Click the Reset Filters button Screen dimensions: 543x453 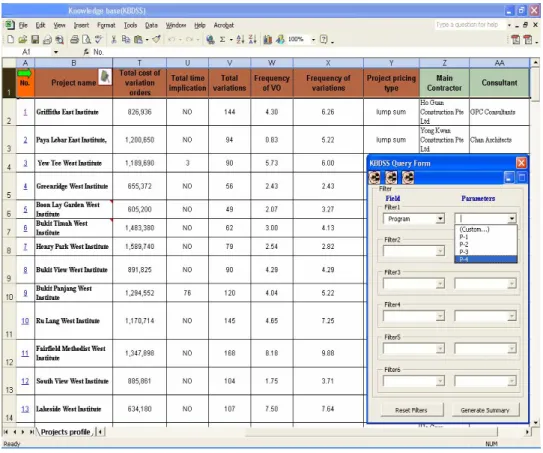click(411, 410)
